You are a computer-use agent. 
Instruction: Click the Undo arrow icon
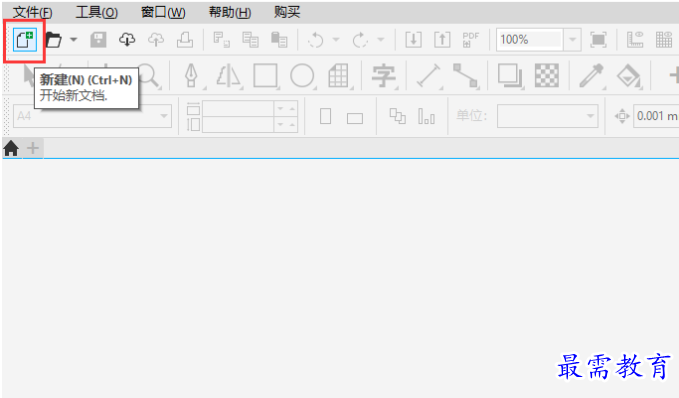click(x=316, y=40)
